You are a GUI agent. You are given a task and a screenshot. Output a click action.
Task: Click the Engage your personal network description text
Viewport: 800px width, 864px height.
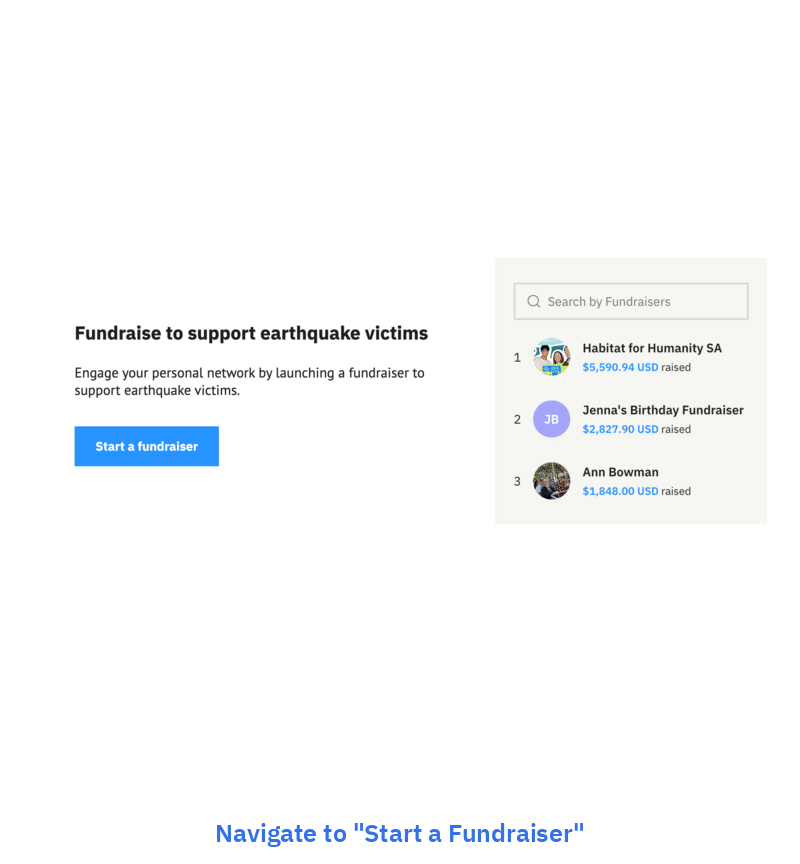click(250, 381)
